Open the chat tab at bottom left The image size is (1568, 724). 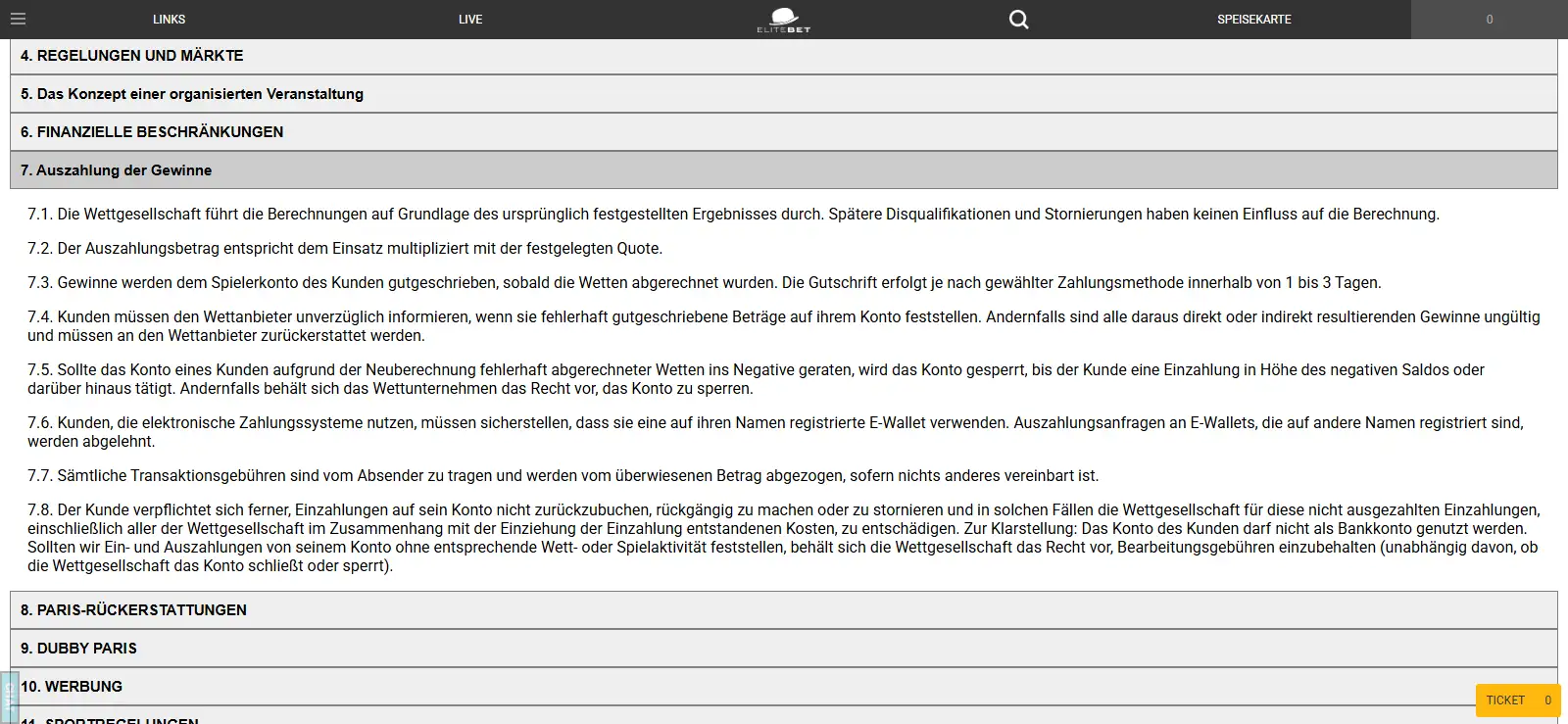[x=9, y=698]
